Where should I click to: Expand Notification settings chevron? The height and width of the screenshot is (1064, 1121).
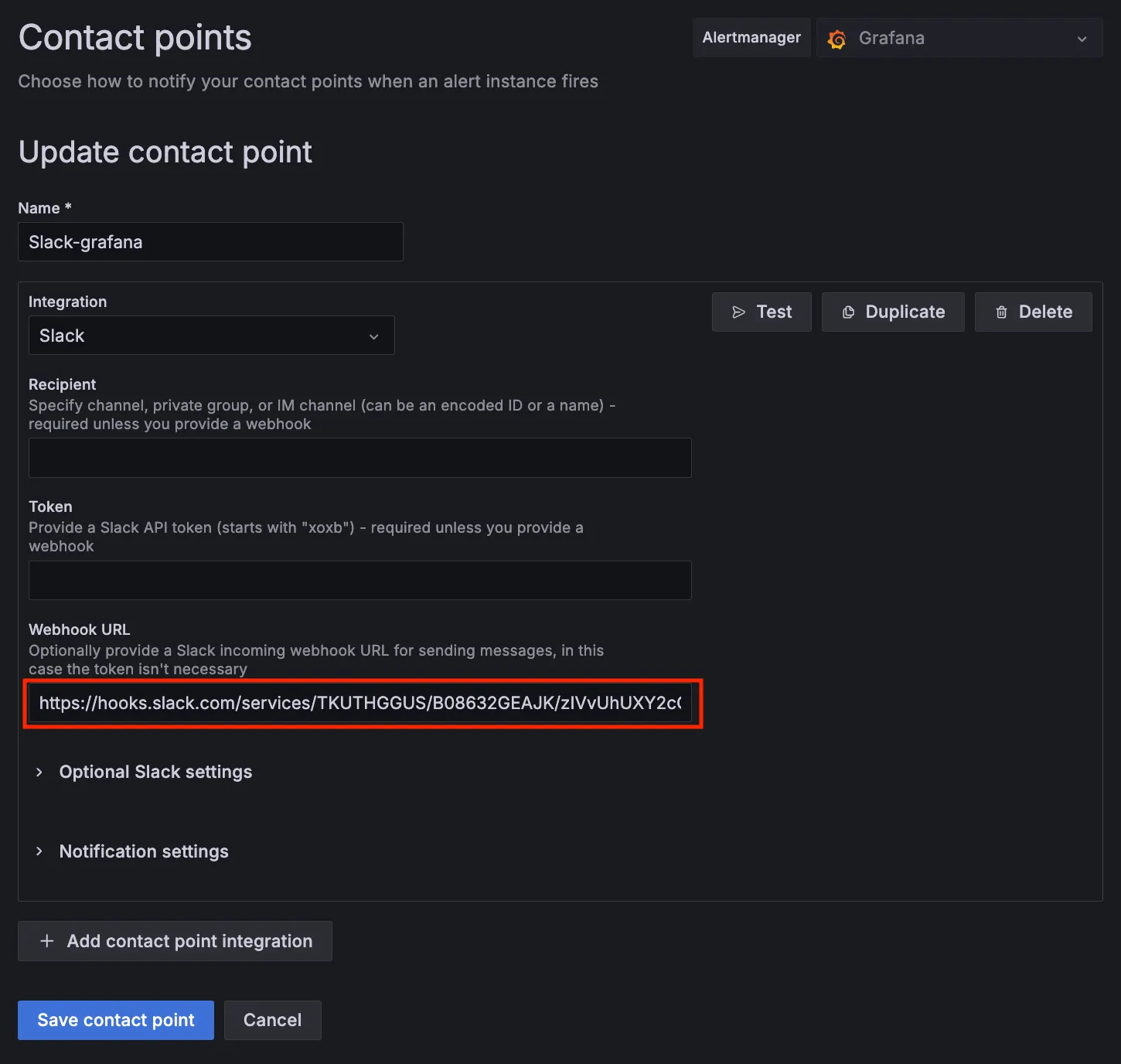click(39, 851)
